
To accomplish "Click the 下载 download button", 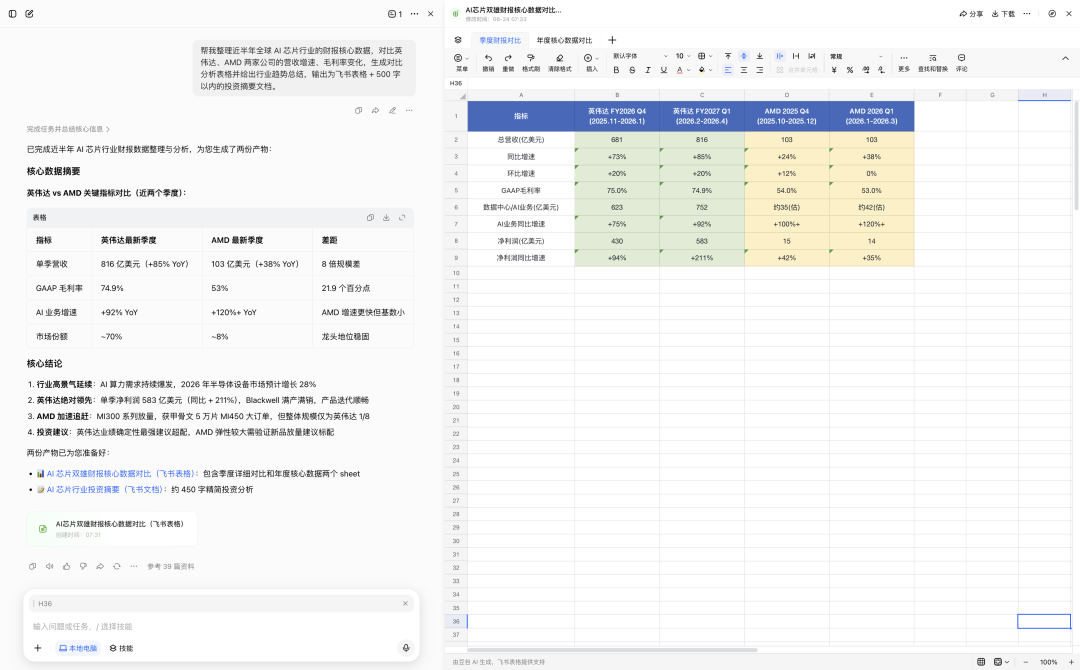I will point(1003,14).
